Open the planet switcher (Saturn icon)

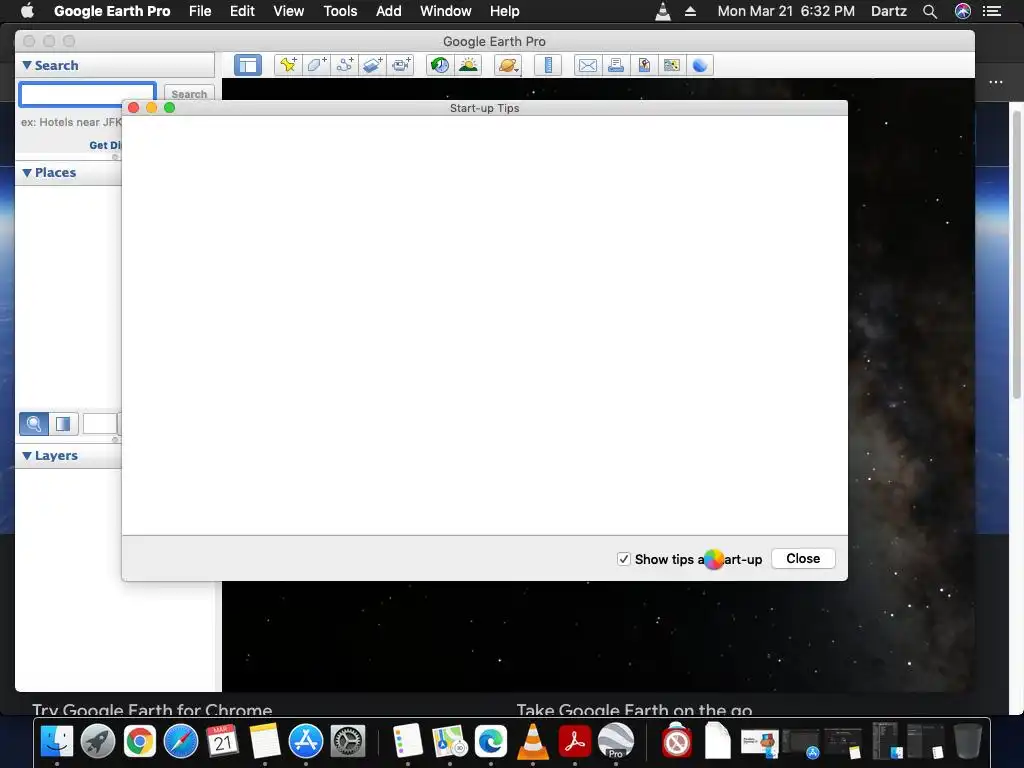(507, 65)
